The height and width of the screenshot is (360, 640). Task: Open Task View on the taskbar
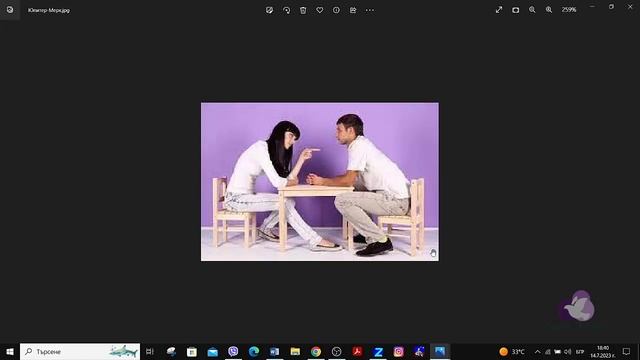[x=150, y=351]
